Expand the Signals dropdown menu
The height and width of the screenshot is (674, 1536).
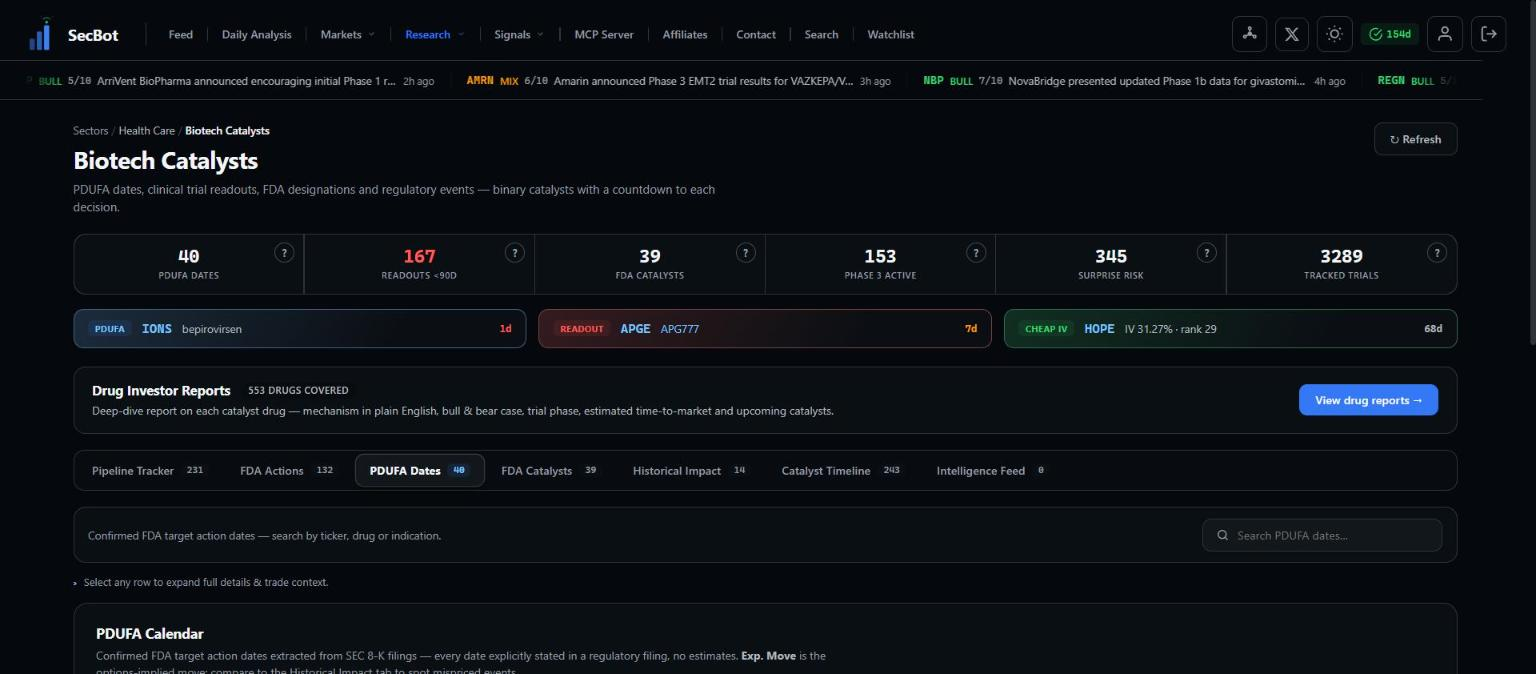(519, 34)
